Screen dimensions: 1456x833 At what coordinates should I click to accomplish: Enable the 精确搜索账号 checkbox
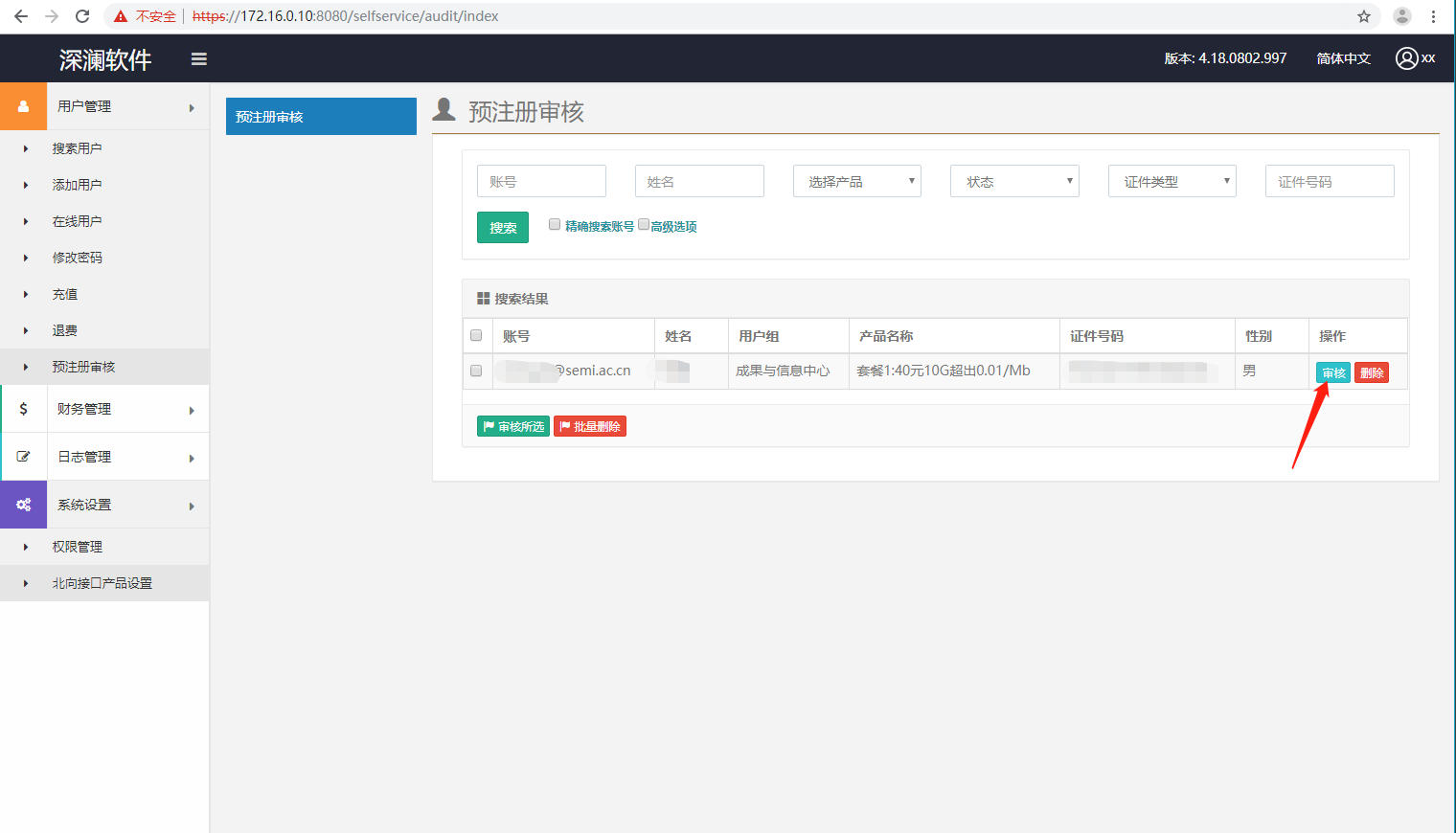tap(555, 224)
